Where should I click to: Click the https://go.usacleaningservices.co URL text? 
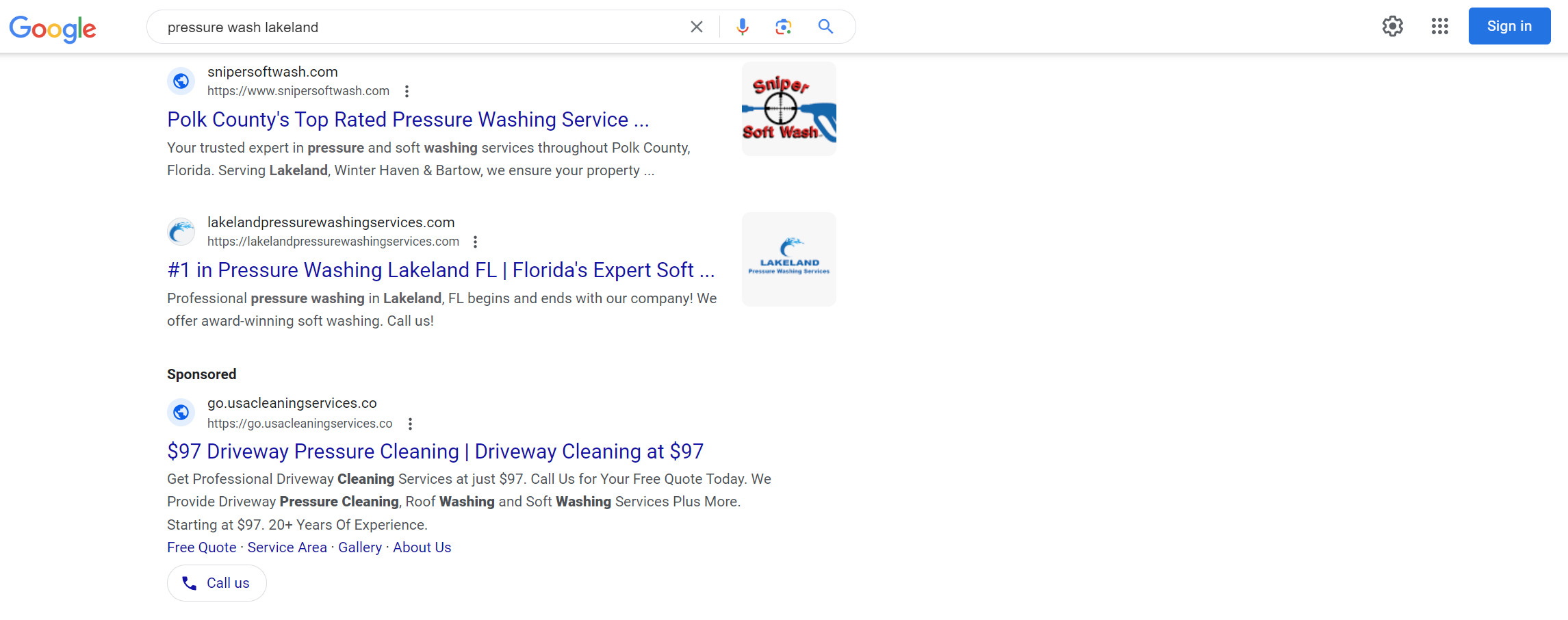pos(300,424)
